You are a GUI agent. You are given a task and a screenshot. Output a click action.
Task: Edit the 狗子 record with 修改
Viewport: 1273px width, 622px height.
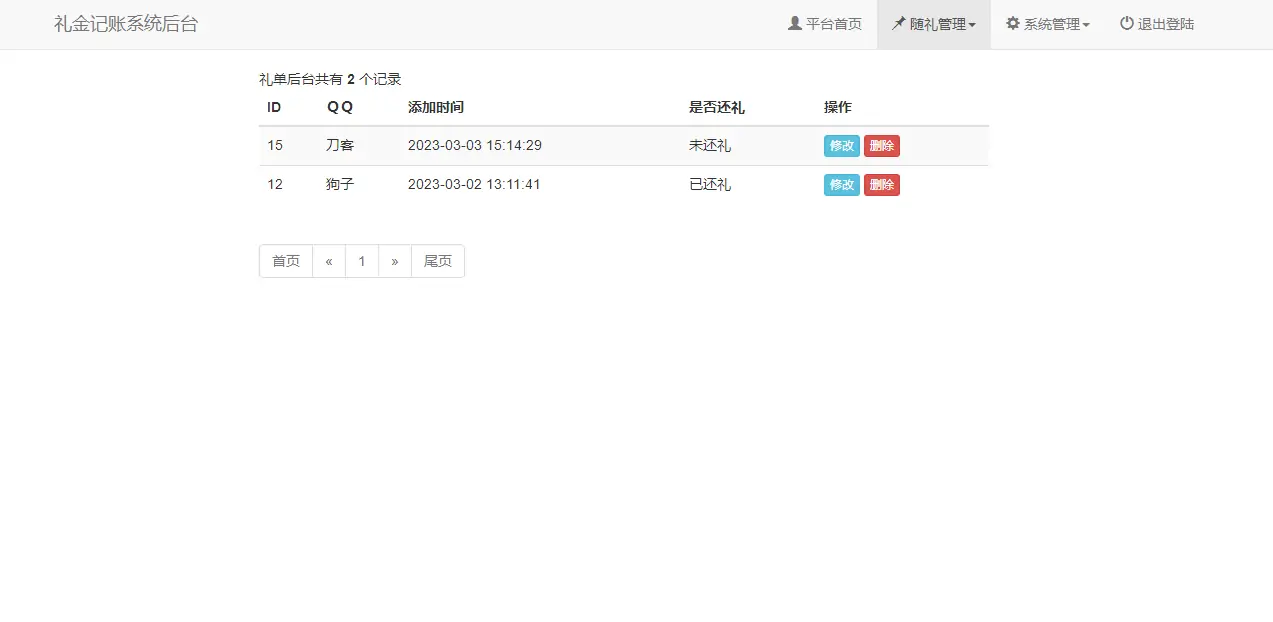(x=841, y=185)
